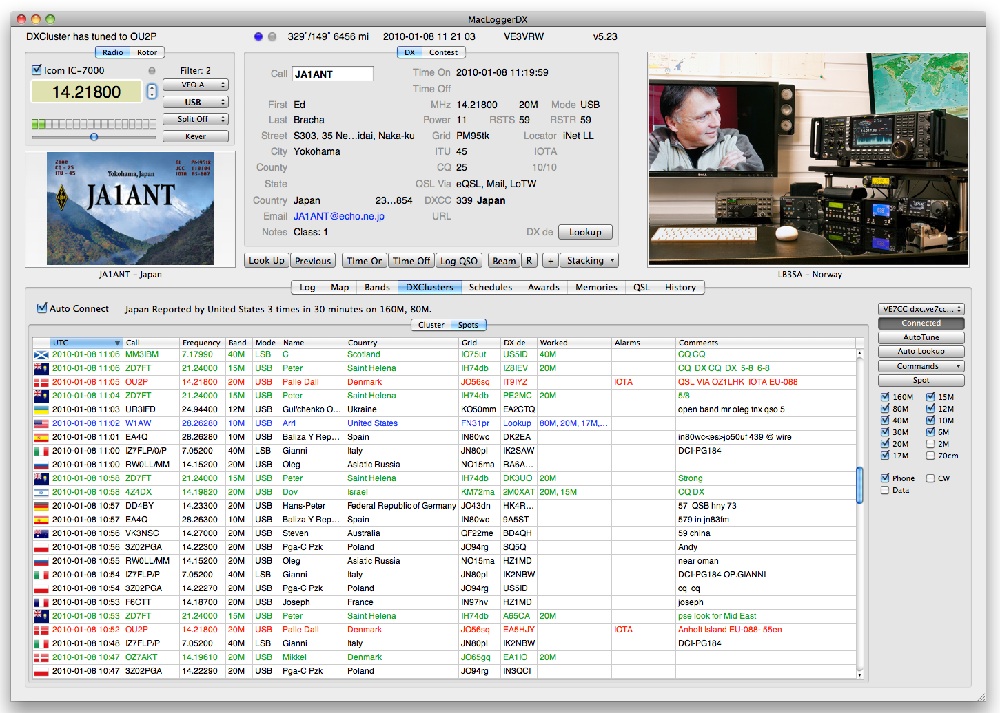The width and height of the screenshot is (1000, 713).
Task: Click the Scotland flag in the MM3IBM row
Action: 41,355
